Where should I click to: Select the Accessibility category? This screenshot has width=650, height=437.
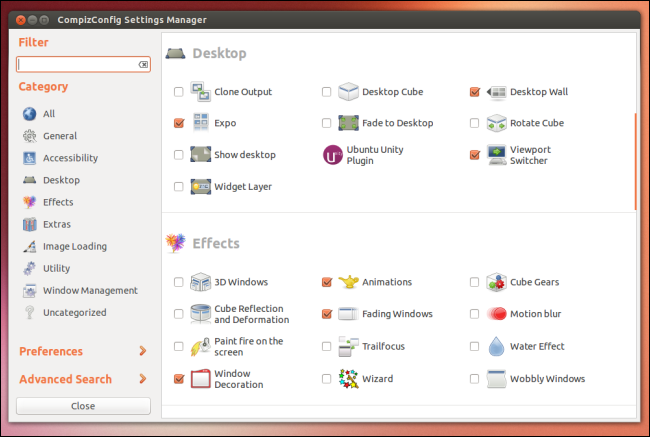(70, 158)
